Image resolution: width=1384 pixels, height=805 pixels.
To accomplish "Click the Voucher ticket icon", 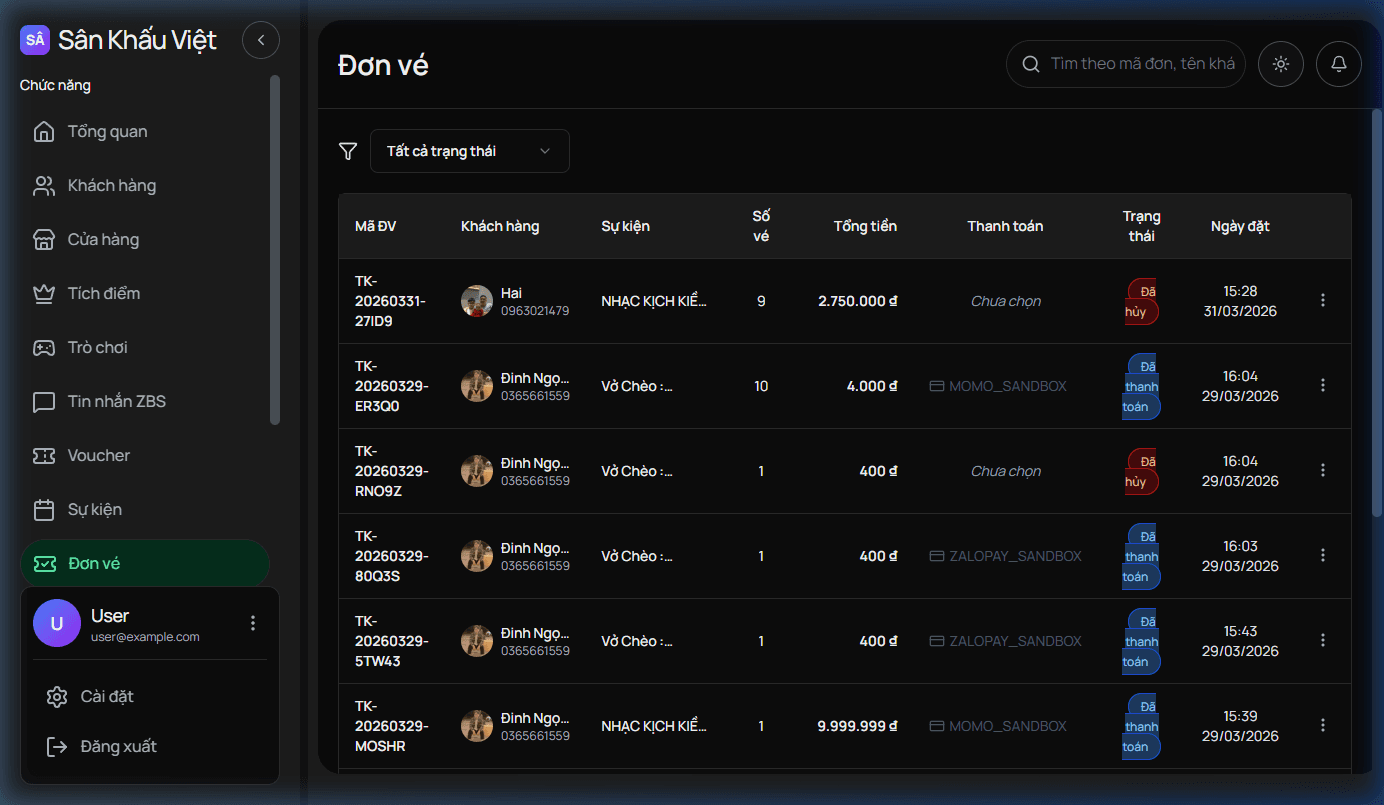I will (44, 456).
